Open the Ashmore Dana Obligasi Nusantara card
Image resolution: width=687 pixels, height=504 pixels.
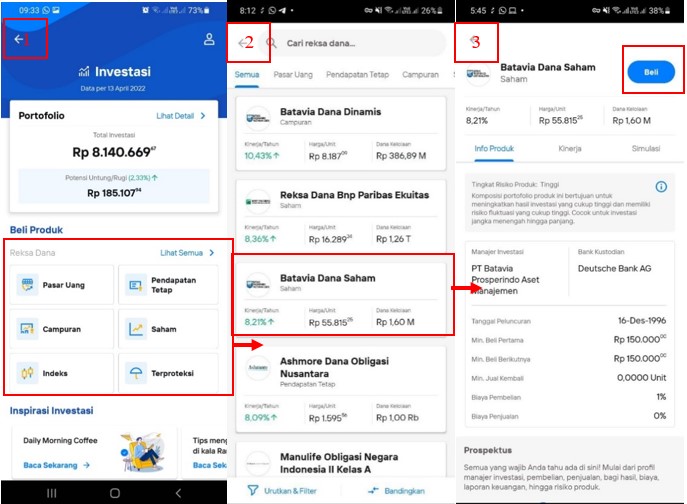pos(341,389)
